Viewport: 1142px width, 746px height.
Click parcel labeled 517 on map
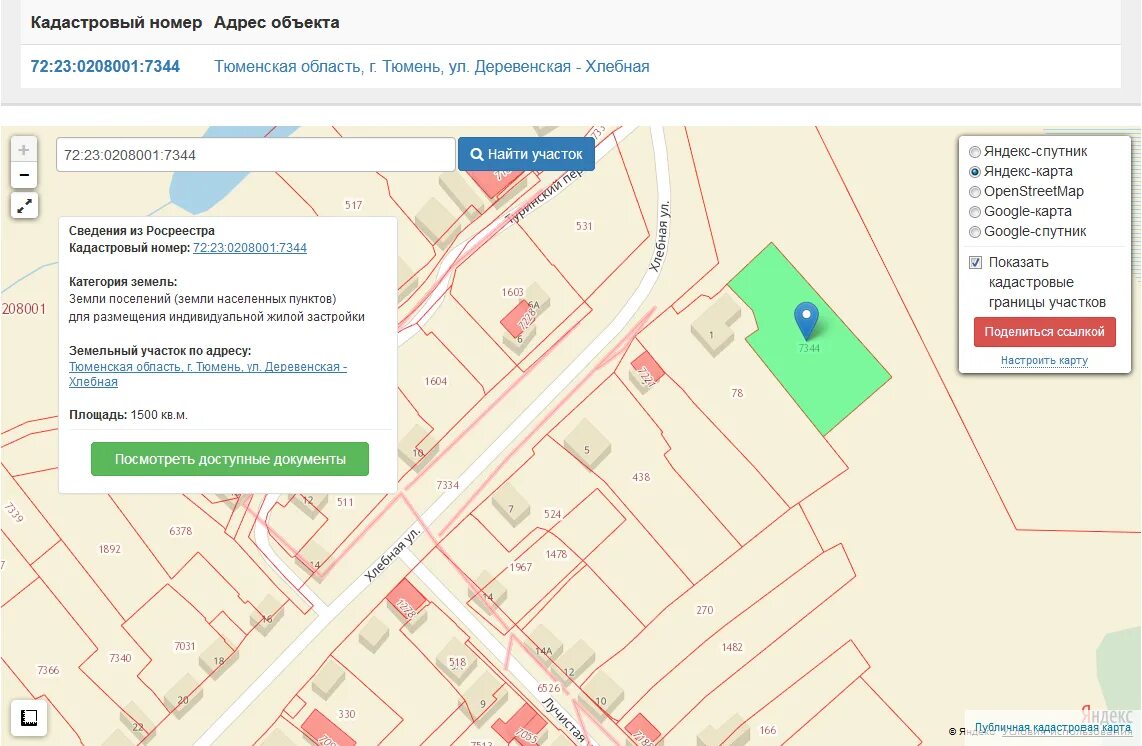pos(353,205)
